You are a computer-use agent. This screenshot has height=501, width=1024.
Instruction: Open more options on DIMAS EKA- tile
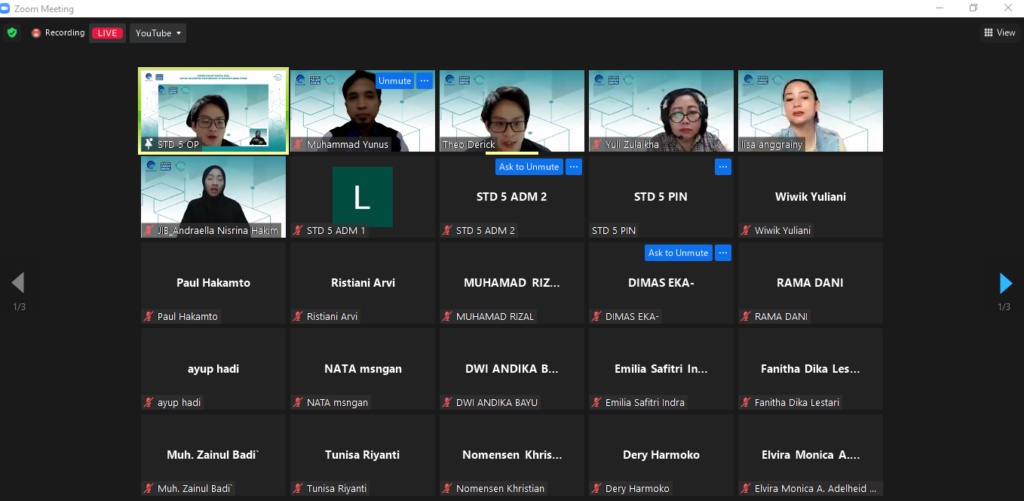point(722,253)
